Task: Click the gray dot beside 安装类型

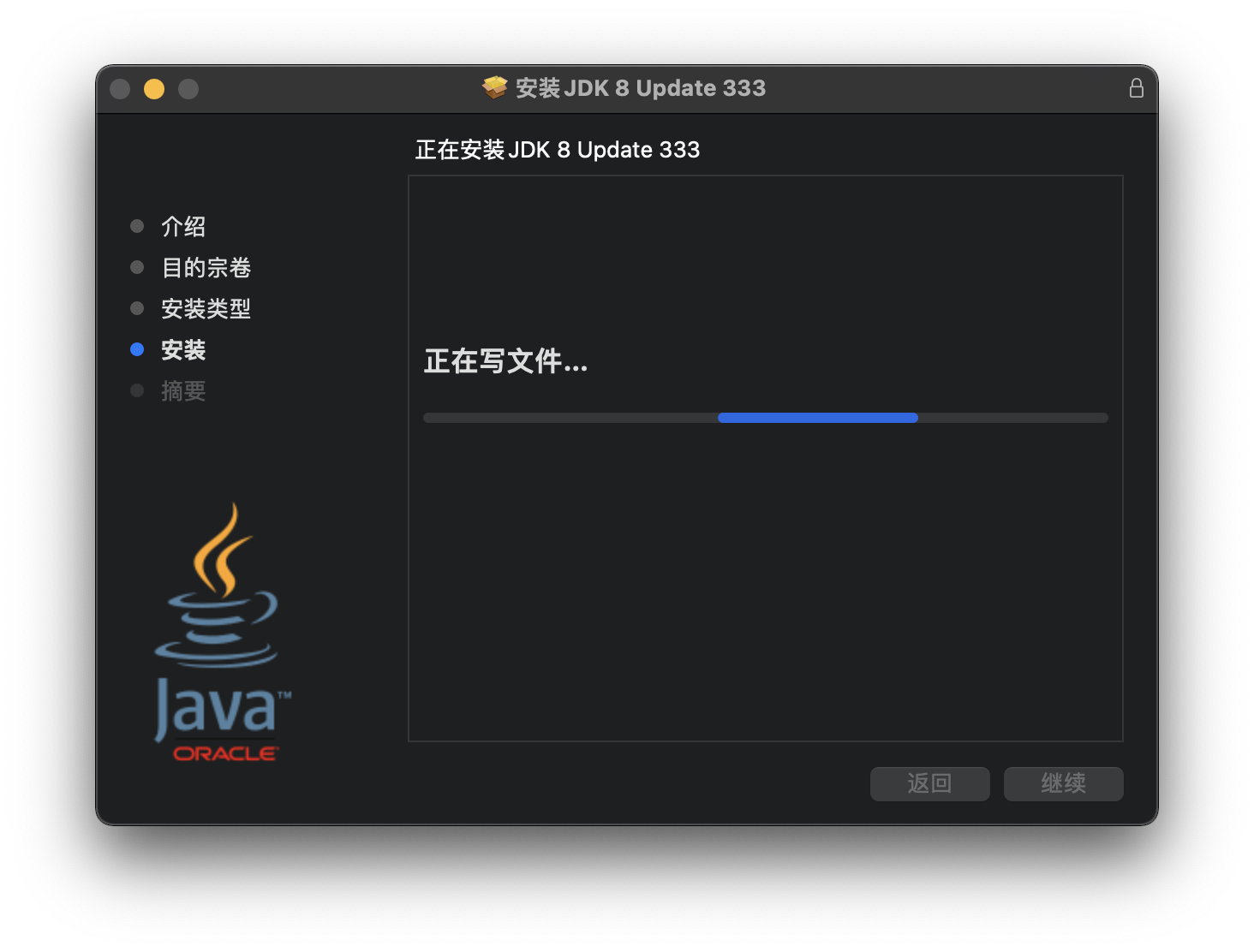Action: 137,307
